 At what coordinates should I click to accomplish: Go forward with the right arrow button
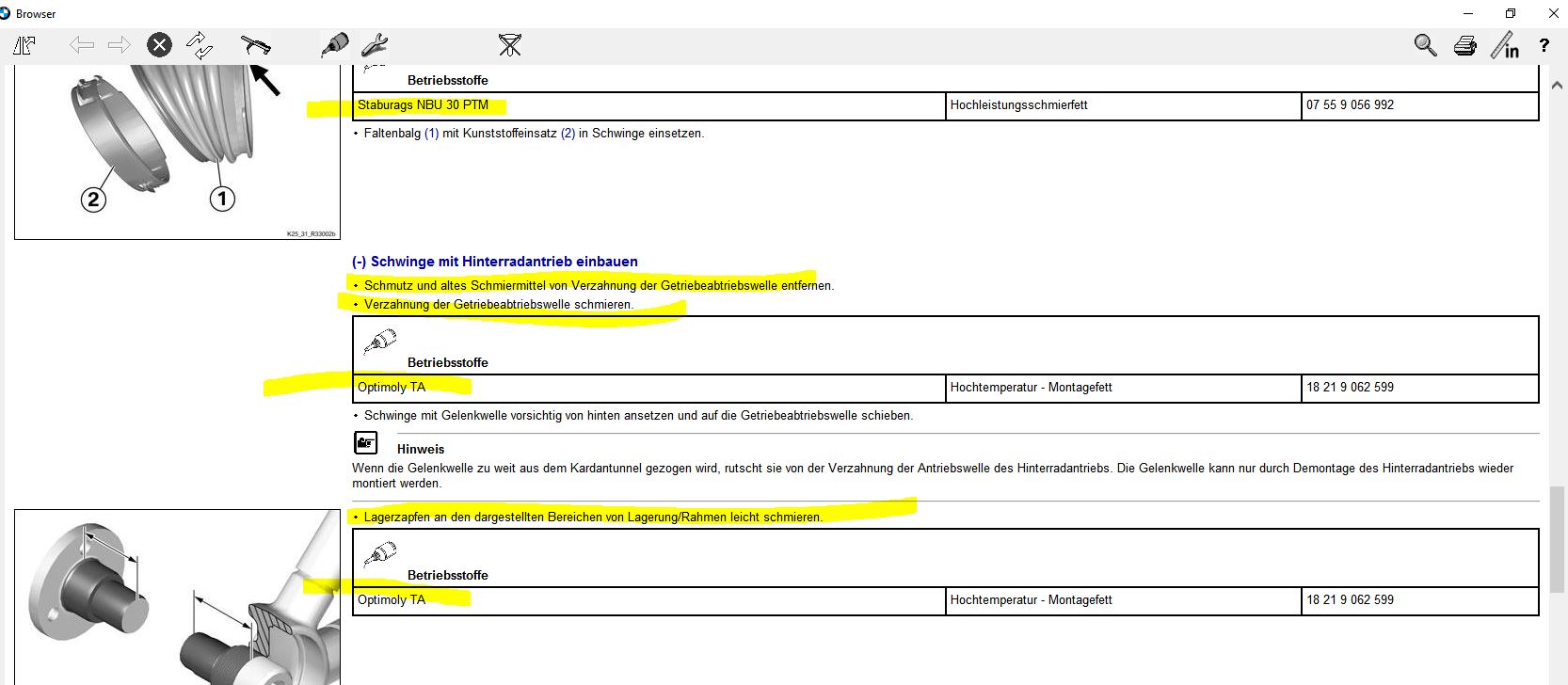coord(120,45)
